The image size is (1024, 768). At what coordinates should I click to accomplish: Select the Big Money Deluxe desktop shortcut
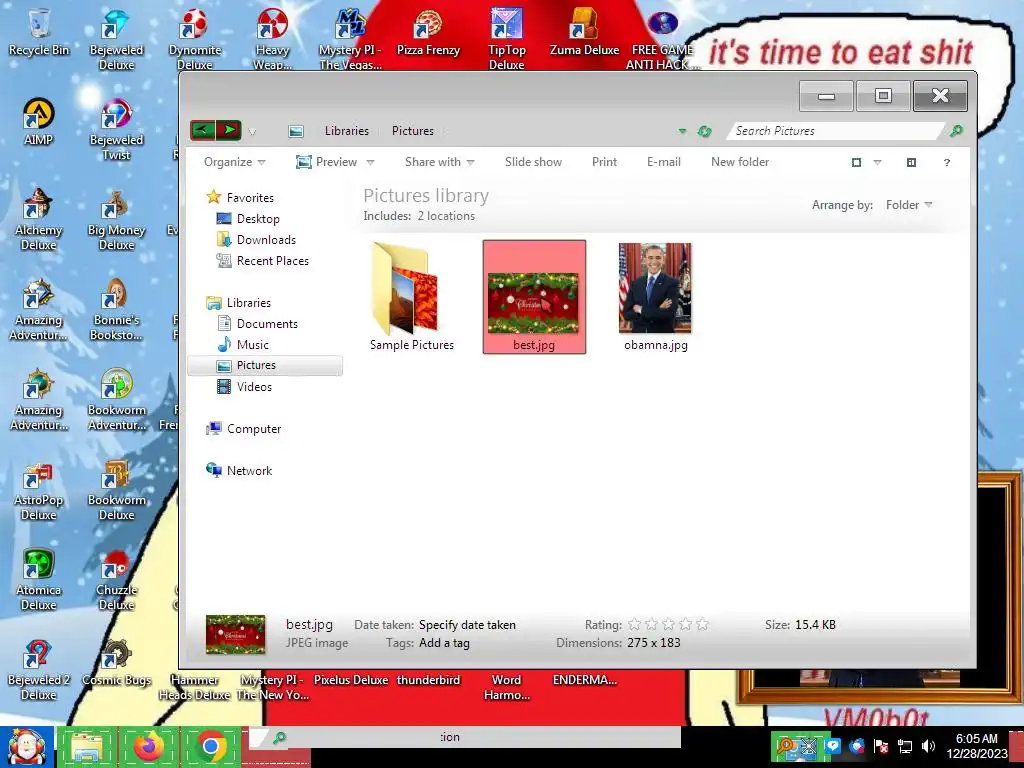point(116,219)
